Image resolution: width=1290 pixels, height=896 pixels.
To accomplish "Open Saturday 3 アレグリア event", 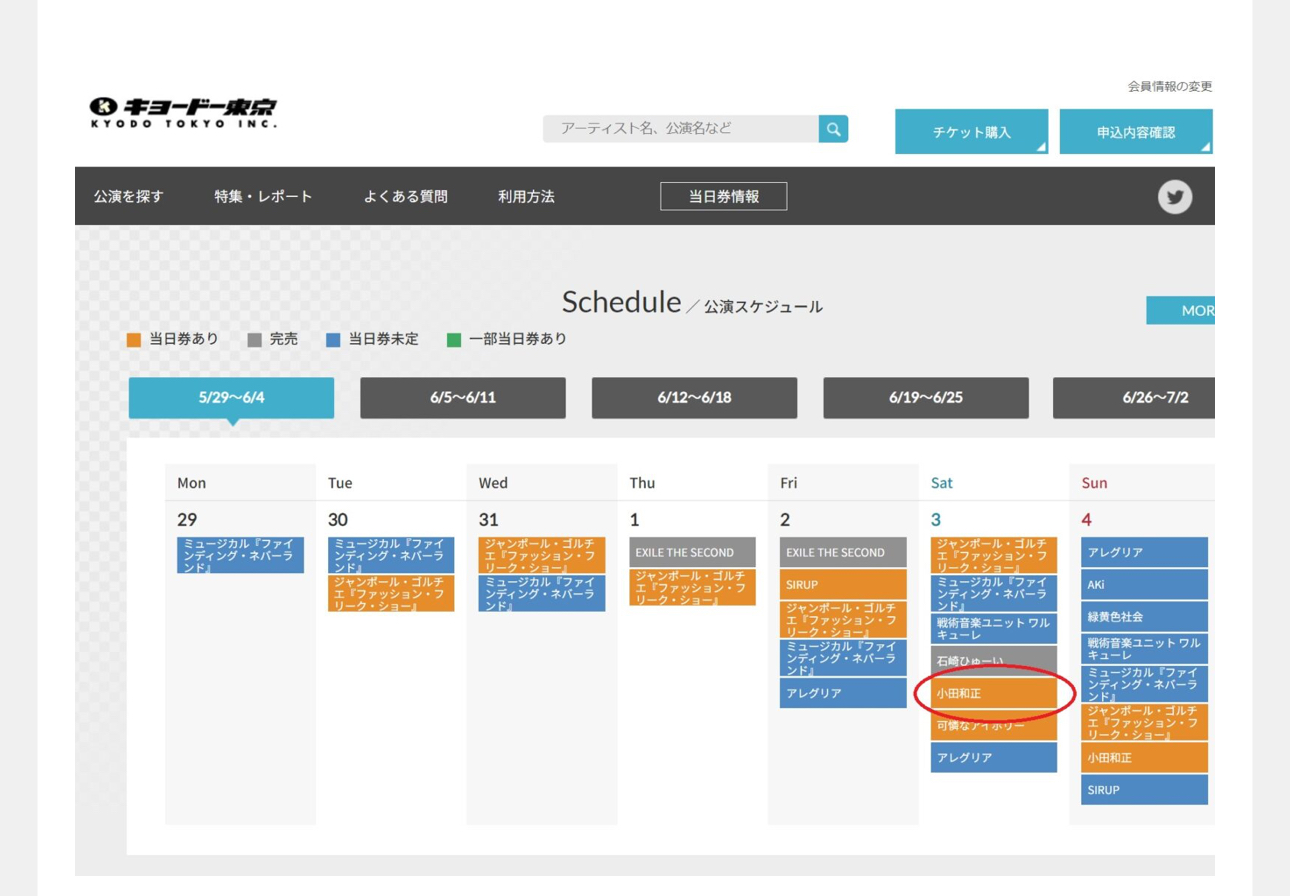I will coord(994,757).
